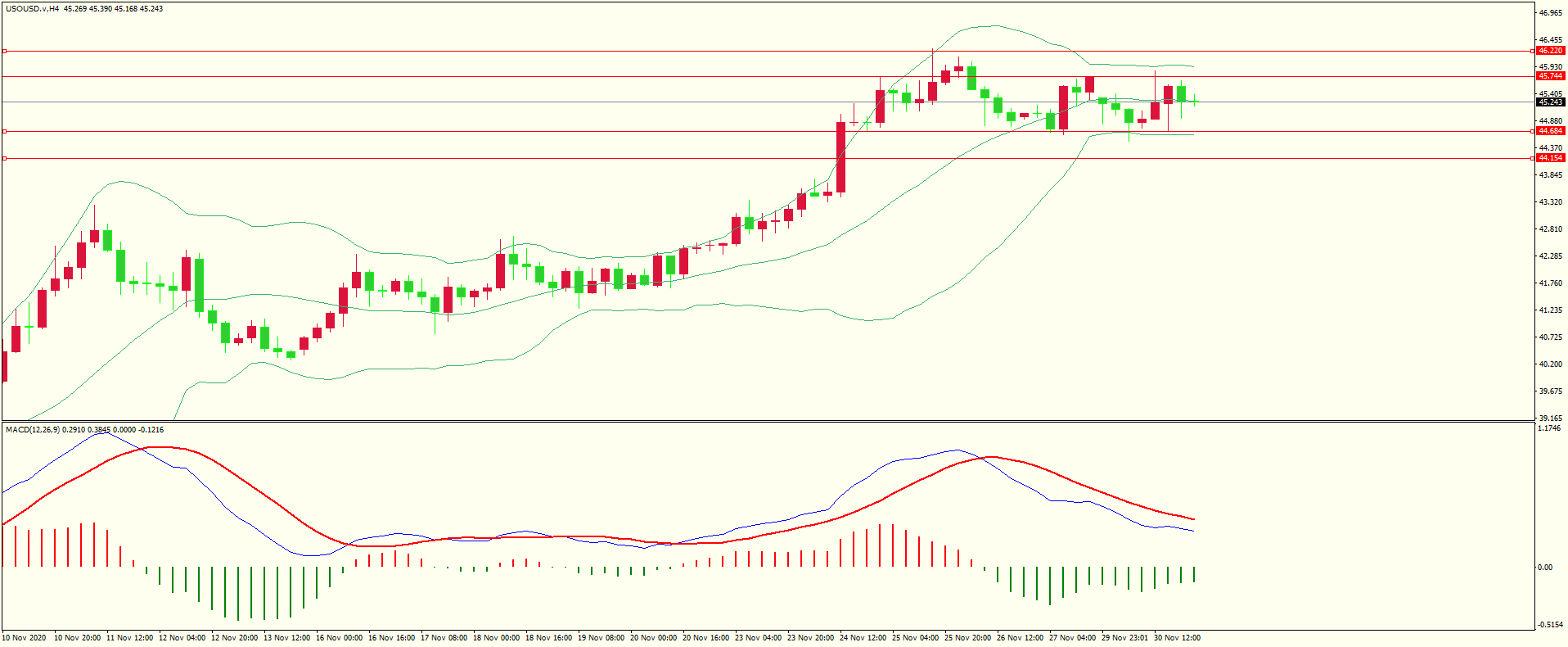Click the 23 Nov 04:00 time label
The width and height of the screenshot is (1568, 647).
(759, 638)
